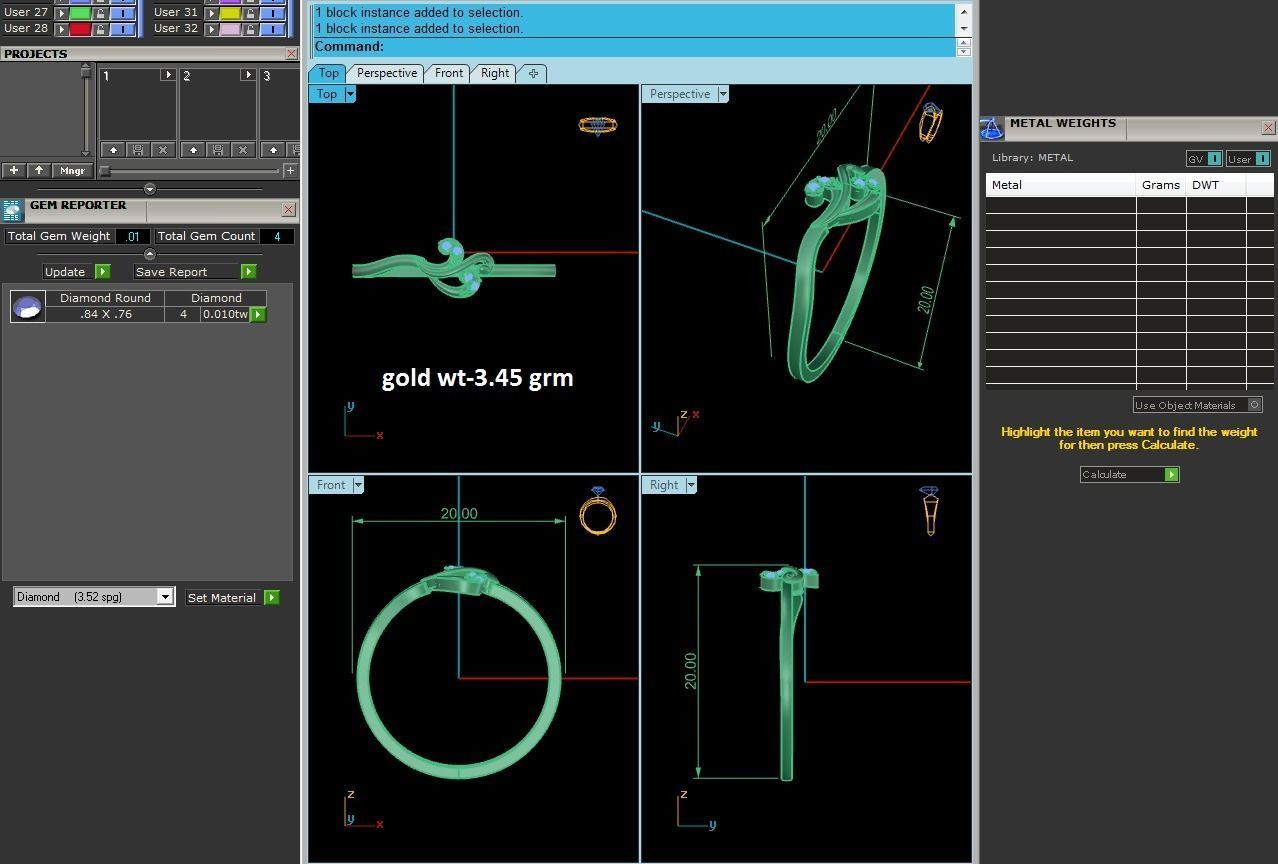
Task: Add a new viewport tab with plus
Action: point(533,73)
